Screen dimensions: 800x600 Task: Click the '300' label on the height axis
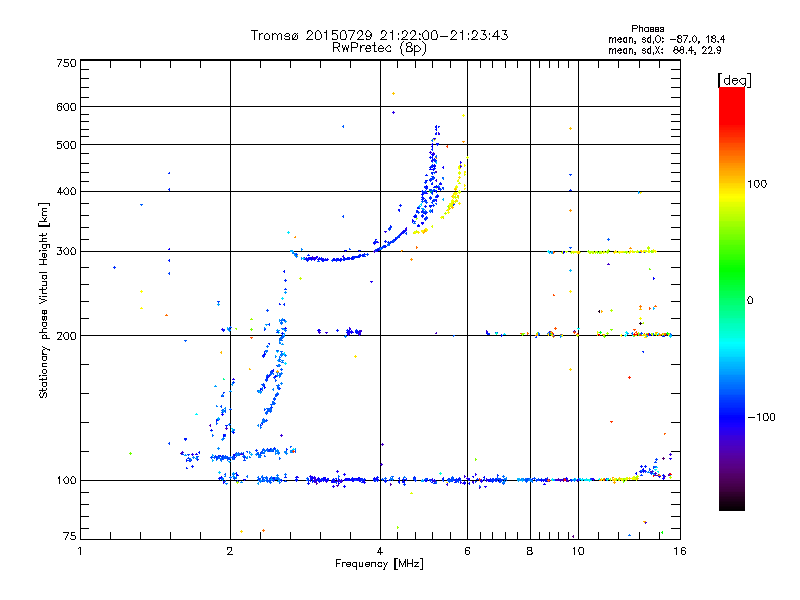(x=67, y=251)
